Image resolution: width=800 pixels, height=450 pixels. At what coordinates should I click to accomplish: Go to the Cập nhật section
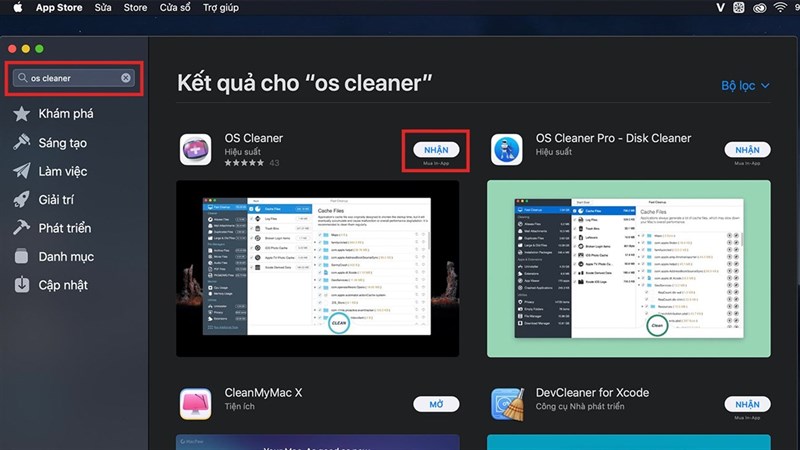pyautogui.click(x=63, y=285)
